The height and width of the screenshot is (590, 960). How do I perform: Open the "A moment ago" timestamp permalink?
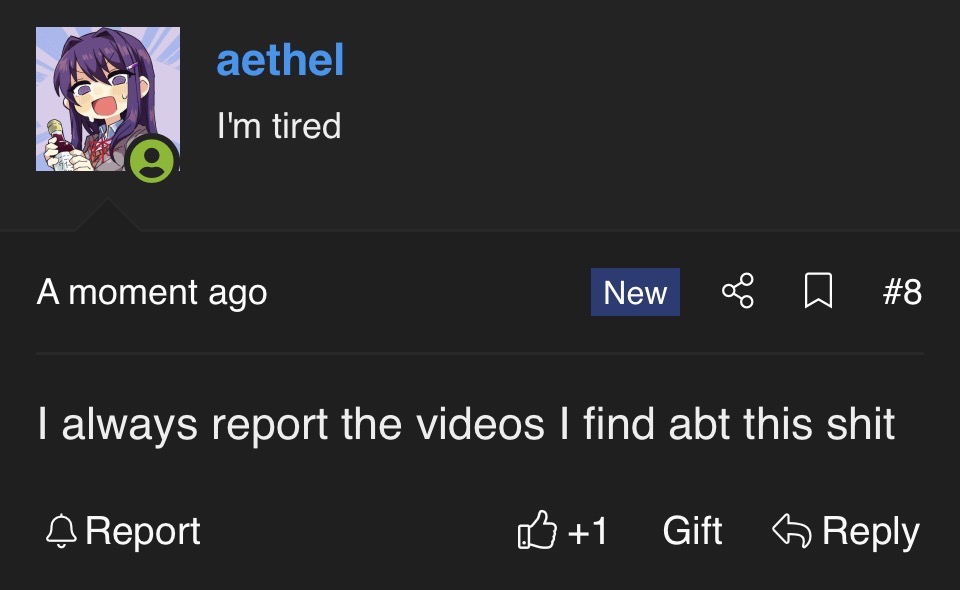pyautogui.click(x=152, y=293)
